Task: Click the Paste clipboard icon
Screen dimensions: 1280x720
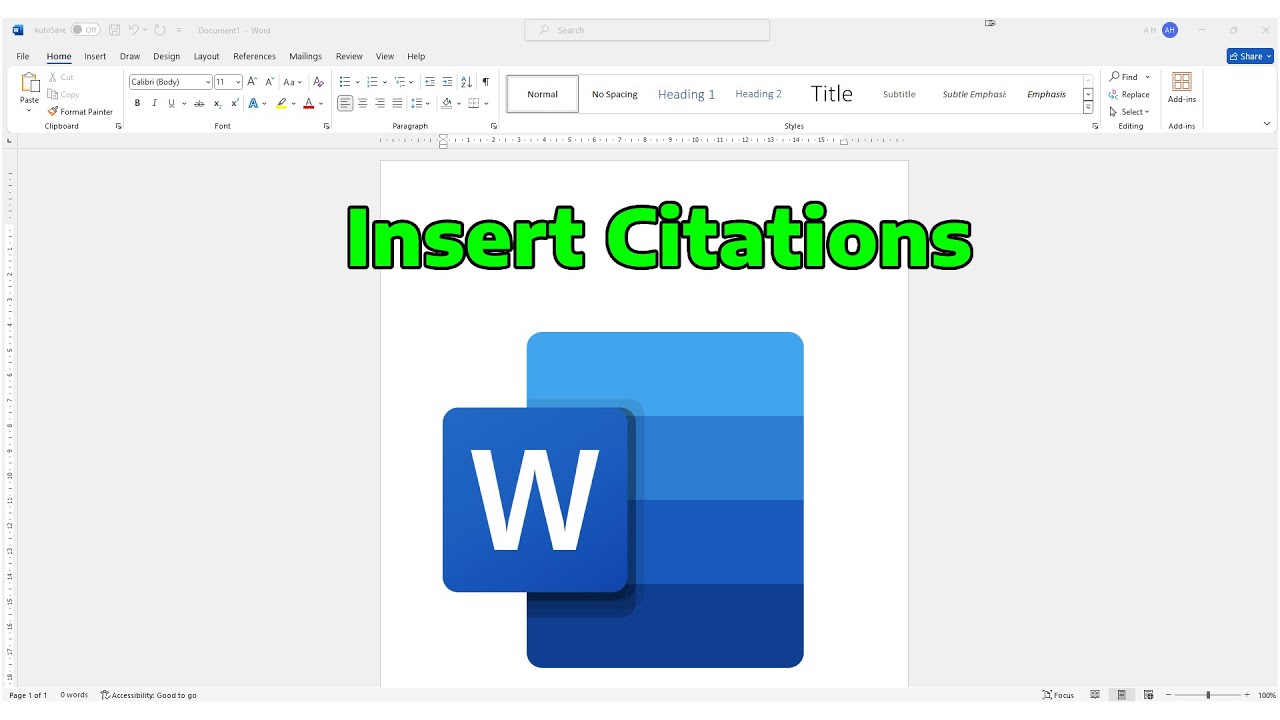Action: tap(30, 83)
